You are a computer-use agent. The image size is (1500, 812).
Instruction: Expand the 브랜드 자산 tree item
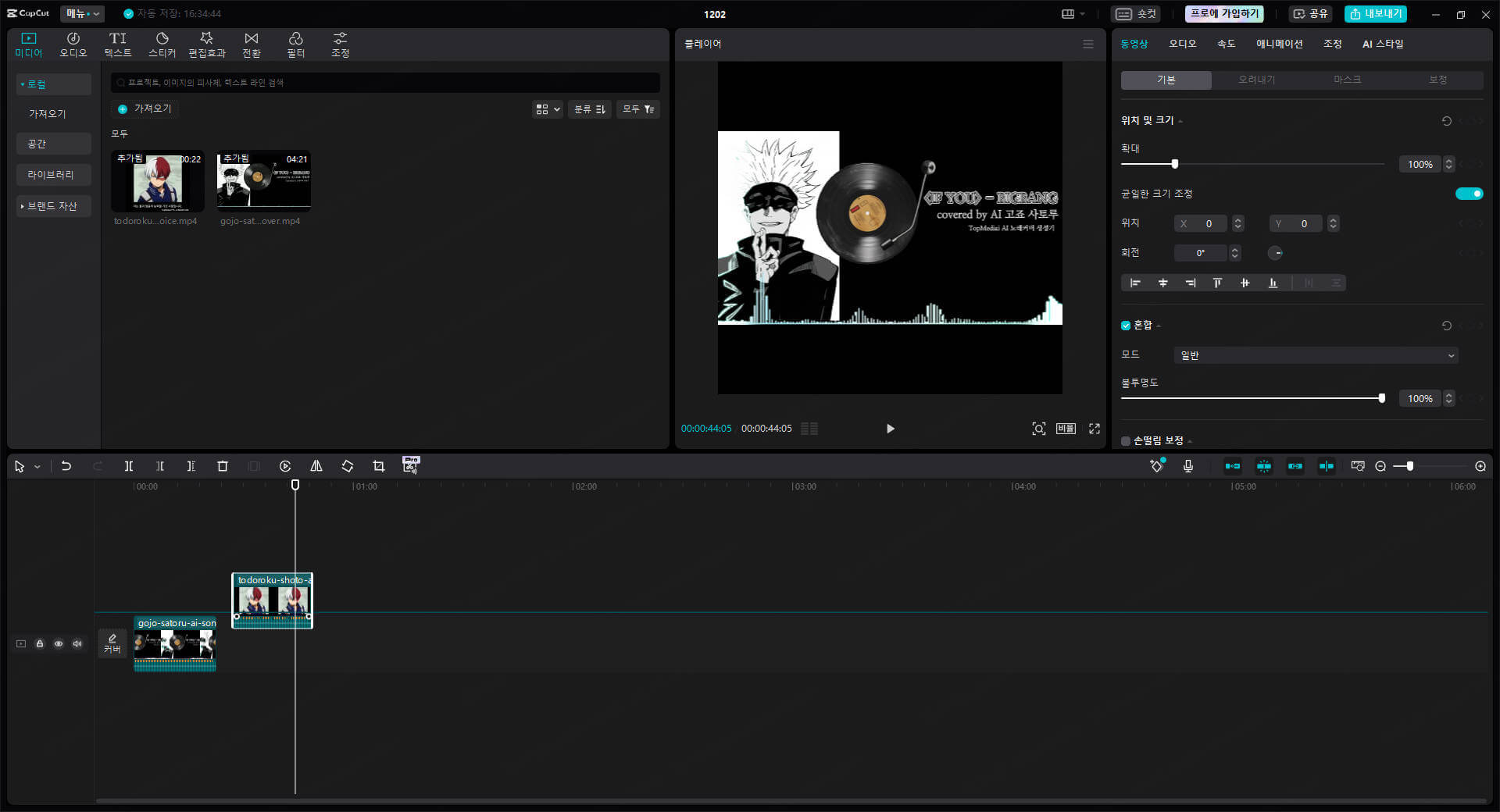[22, 206]
